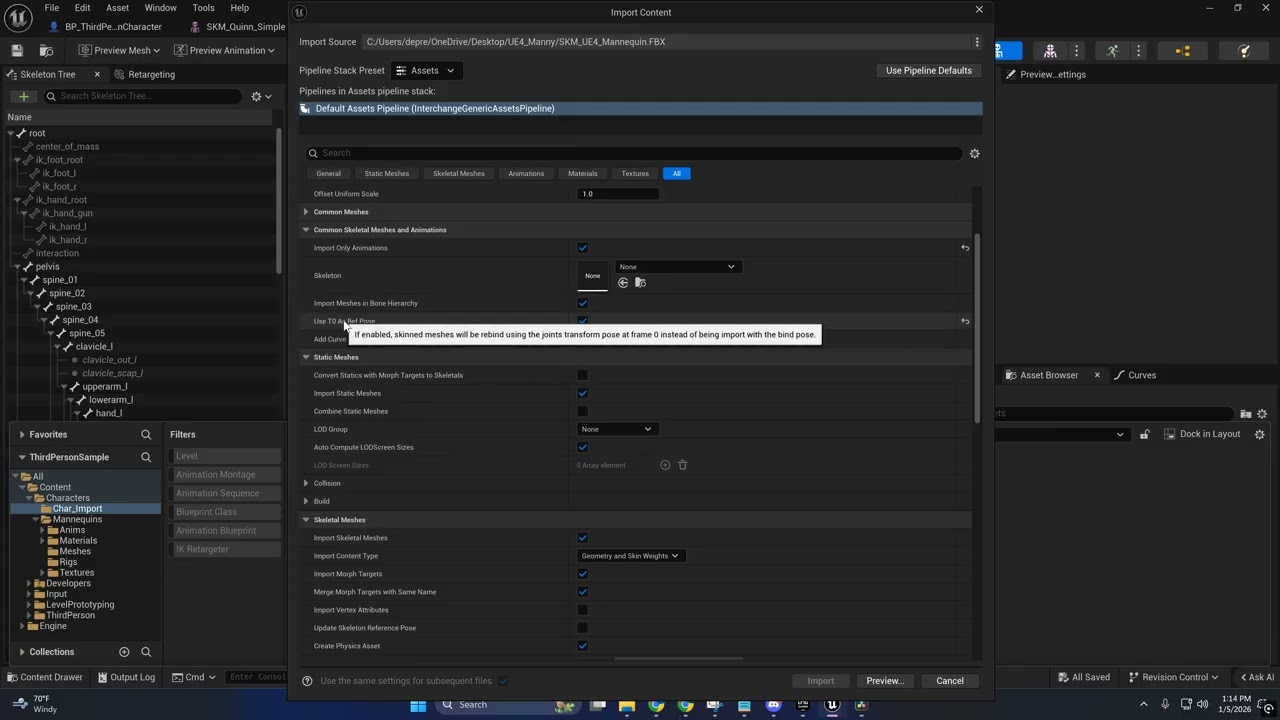
Task: Open the Animation Blueprint mode yellow node icon
Action: 1183,51
